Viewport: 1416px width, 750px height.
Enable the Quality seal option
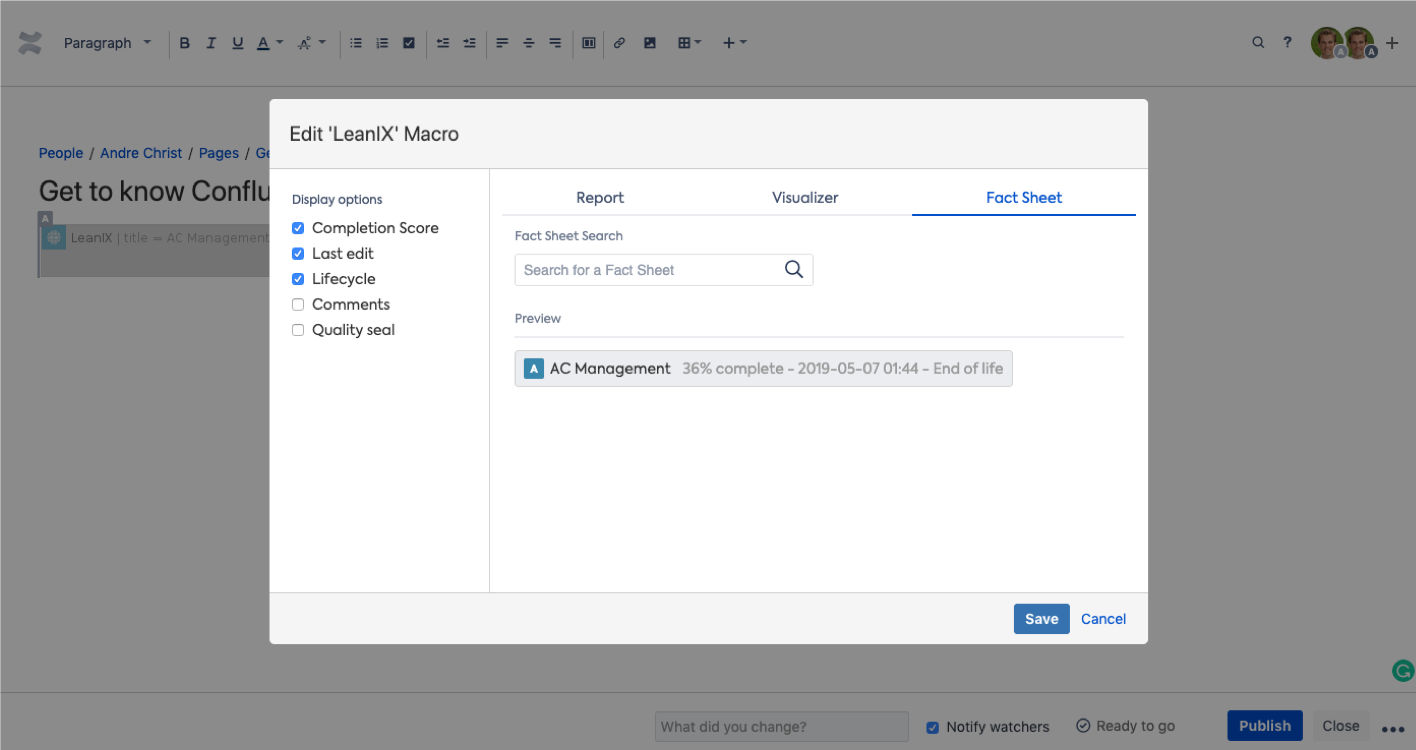coord(298,330)
